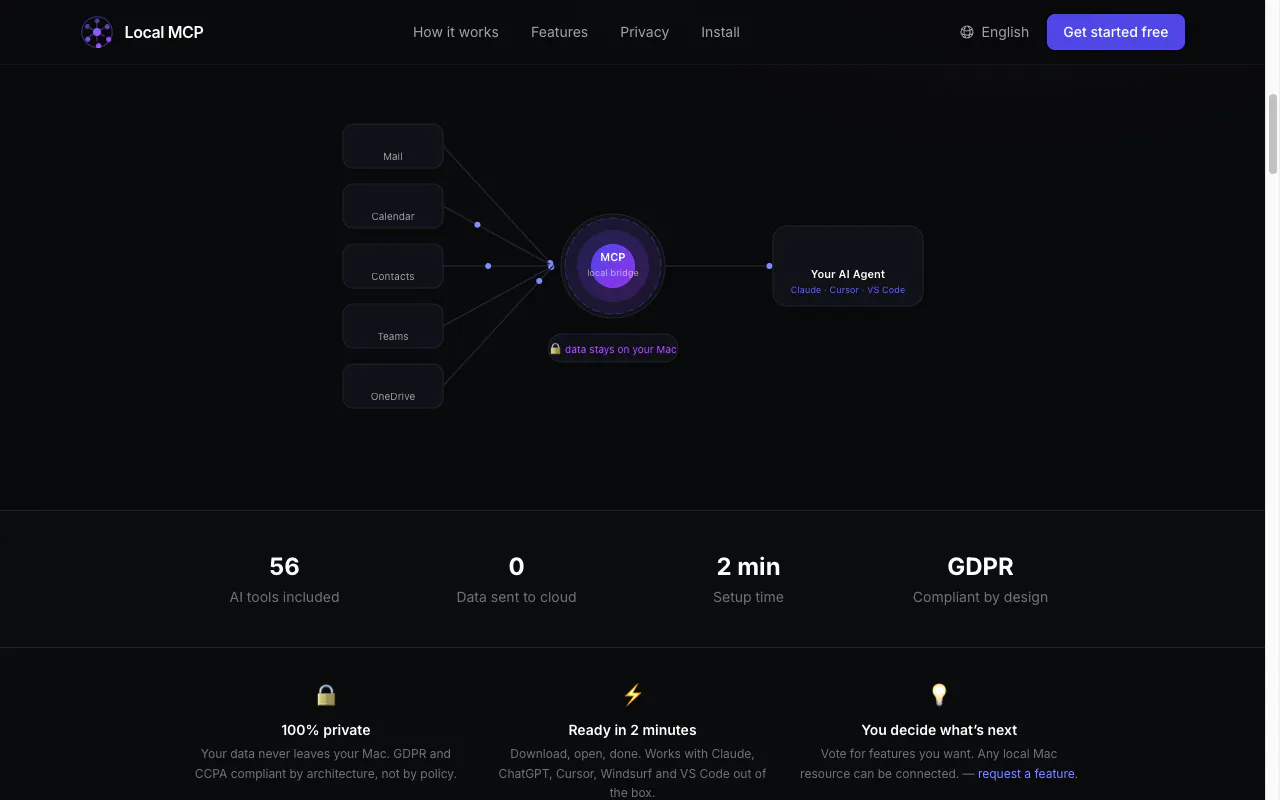Open the Privacy nav link
This screenshot has width=1280, height=800.
click(x=644, y=32)
